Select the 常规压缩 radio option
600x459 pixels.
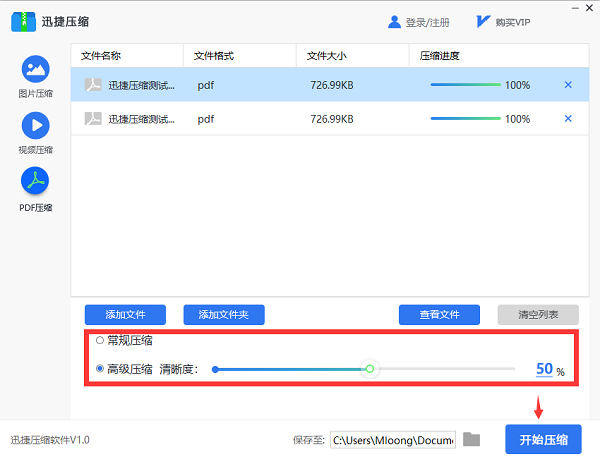click(99, 340)
